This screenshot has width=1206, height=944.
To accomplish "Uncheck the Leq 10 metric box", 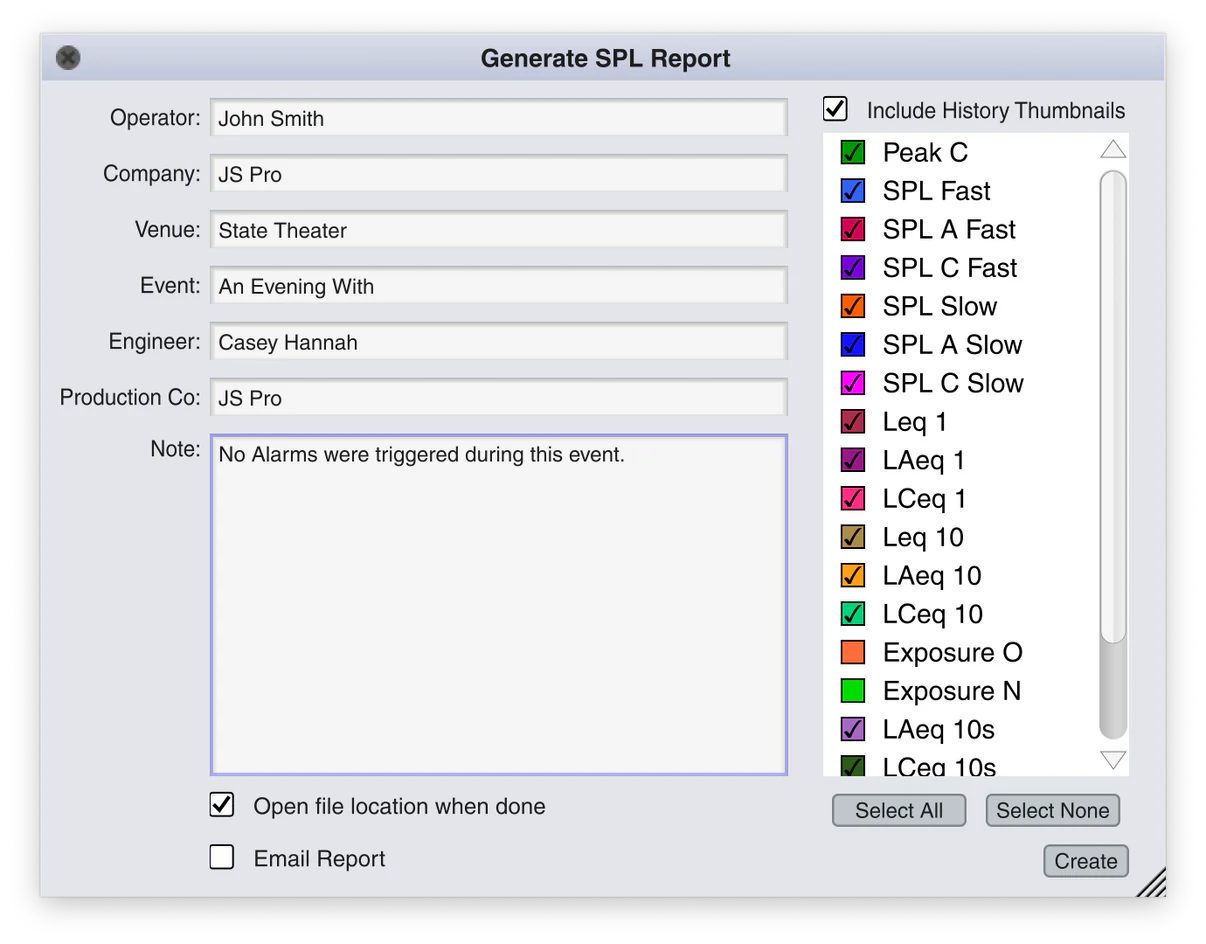I will 852,538.
